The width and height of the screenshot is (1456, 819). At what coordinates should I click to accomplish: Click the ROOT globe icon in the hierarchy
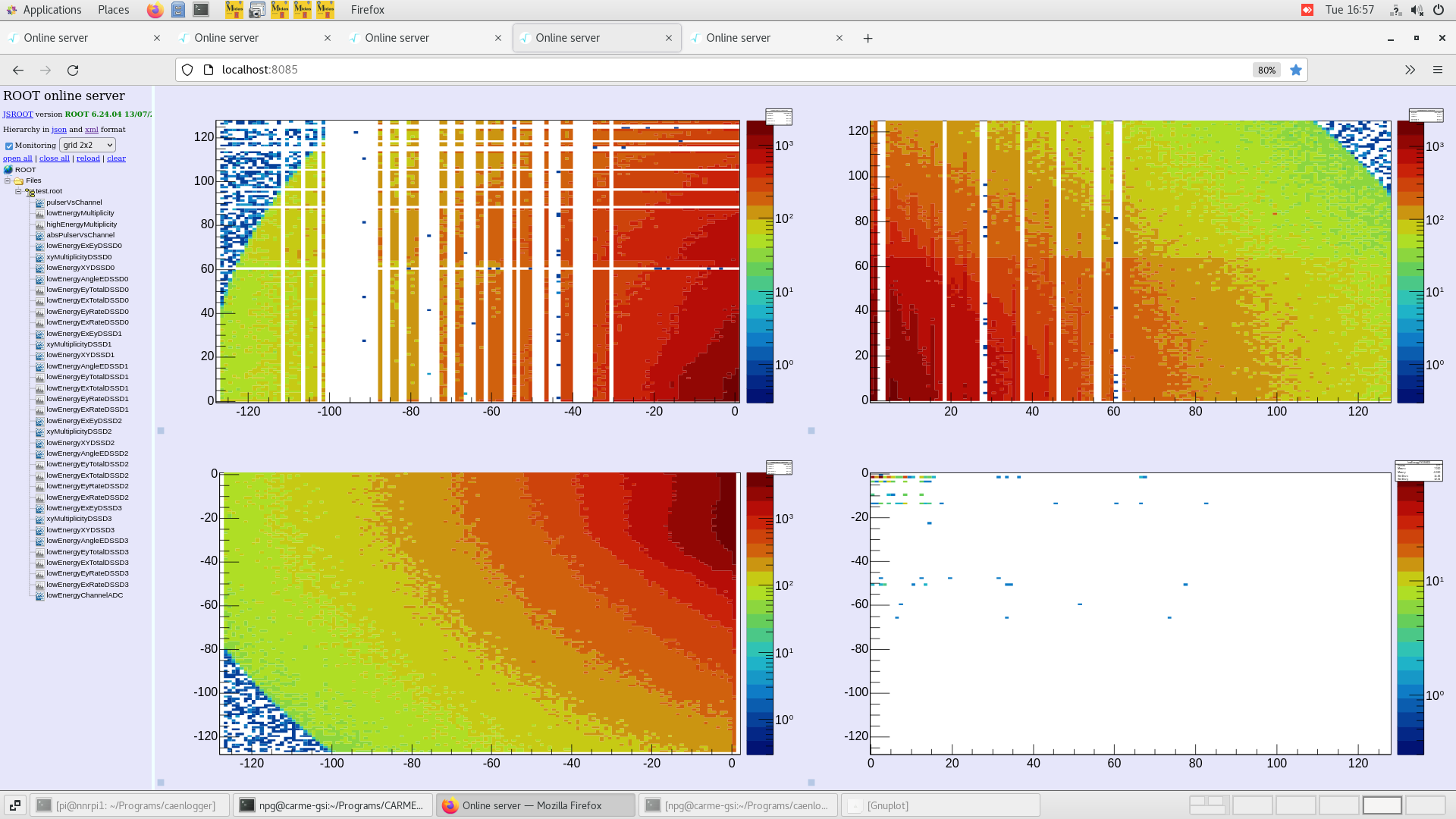(9, 169)
